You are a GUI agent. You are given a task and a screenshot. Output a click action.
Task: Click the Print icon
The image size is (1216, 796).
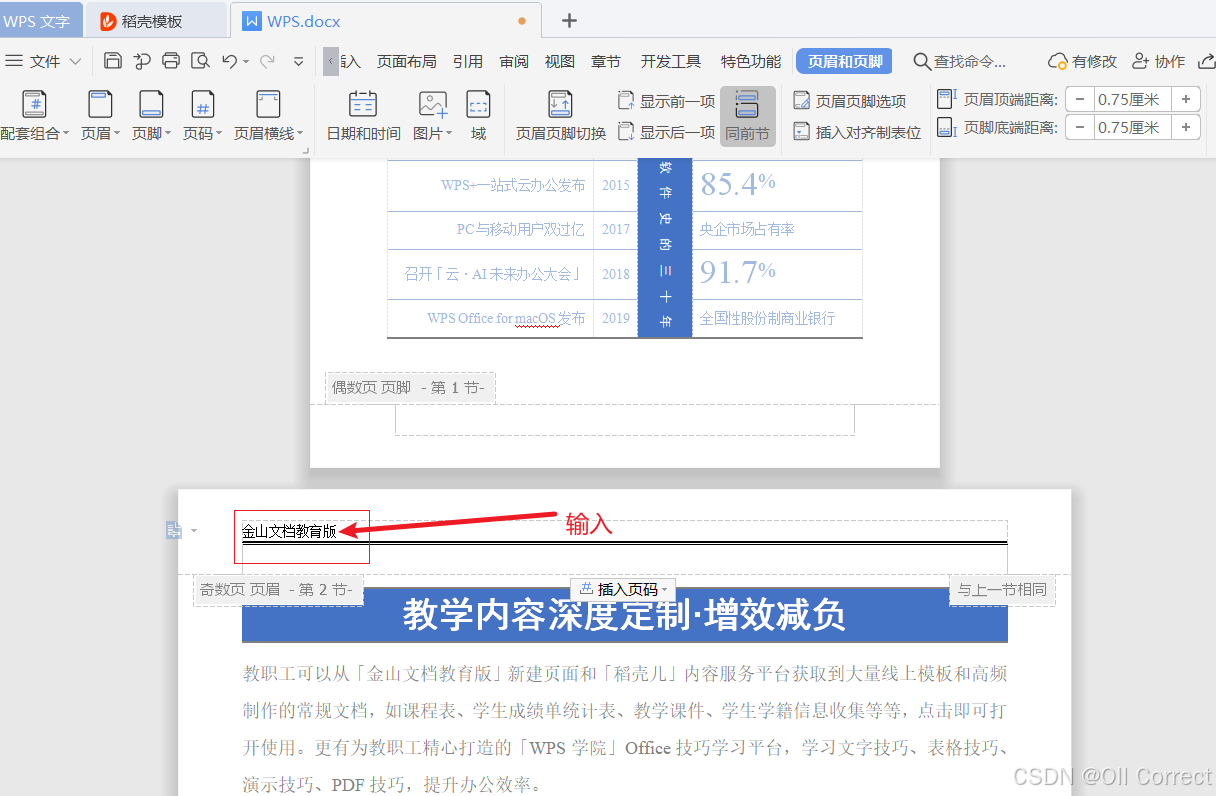pyautogui.click(x=171, y=61)
